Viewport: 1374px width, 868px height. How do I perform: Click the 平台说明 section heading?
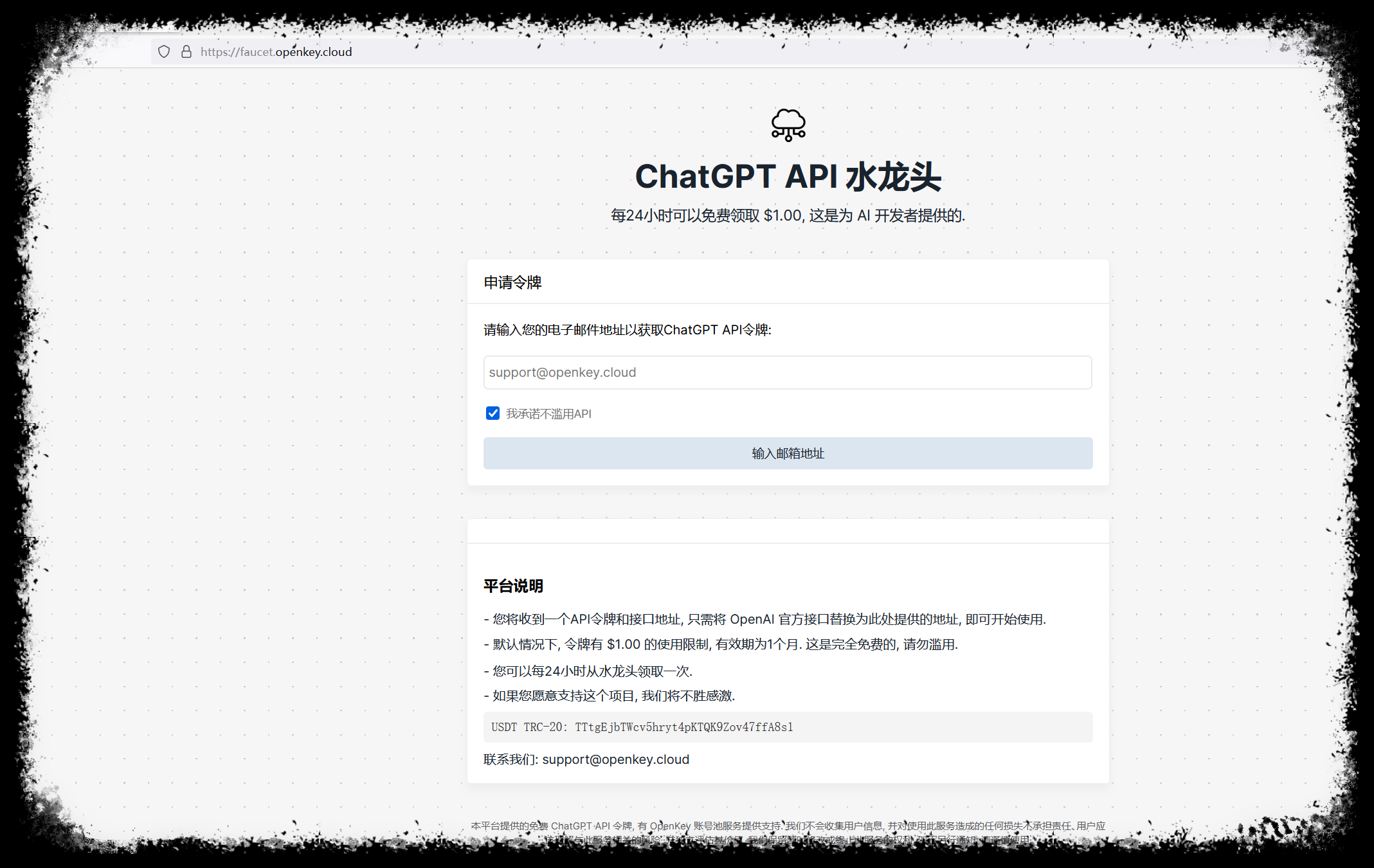(x=512, y=586)
